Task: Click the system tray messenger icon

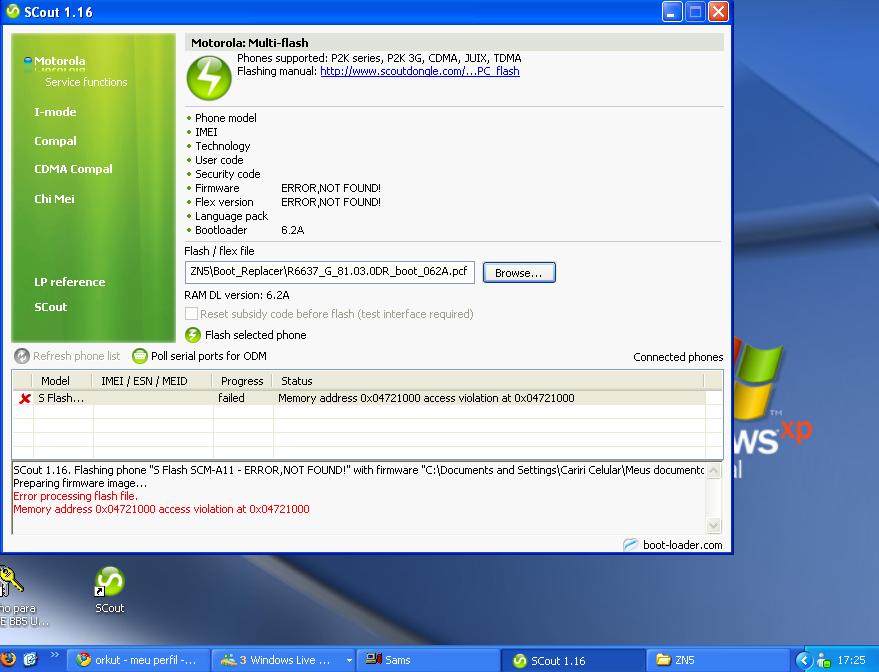Action: [824, 660]
